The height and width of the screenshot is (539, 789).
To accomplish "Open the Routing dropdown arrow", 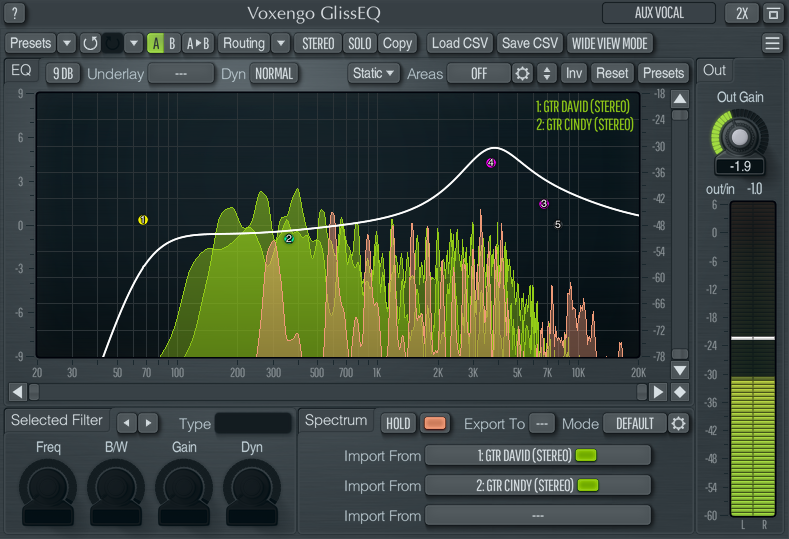I will [x=281, y=43].
